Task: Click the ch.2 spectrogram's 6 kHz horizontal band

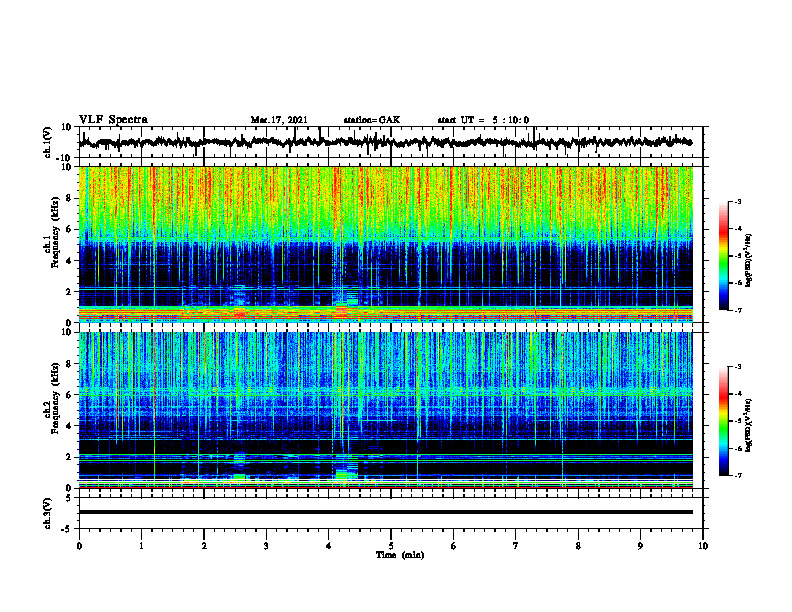Action: pyautogui.click(x=385, y=393)
